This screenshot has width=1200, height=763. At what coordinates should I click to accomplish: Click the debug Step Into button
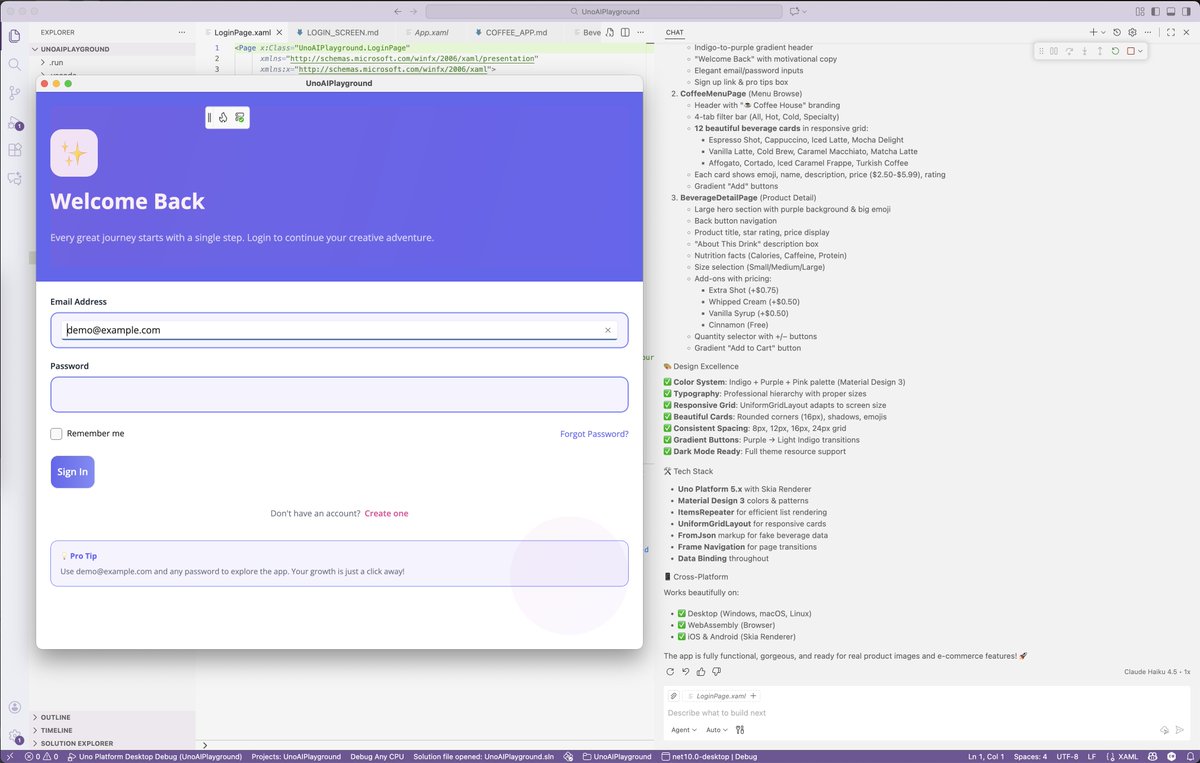(1084, 51)
